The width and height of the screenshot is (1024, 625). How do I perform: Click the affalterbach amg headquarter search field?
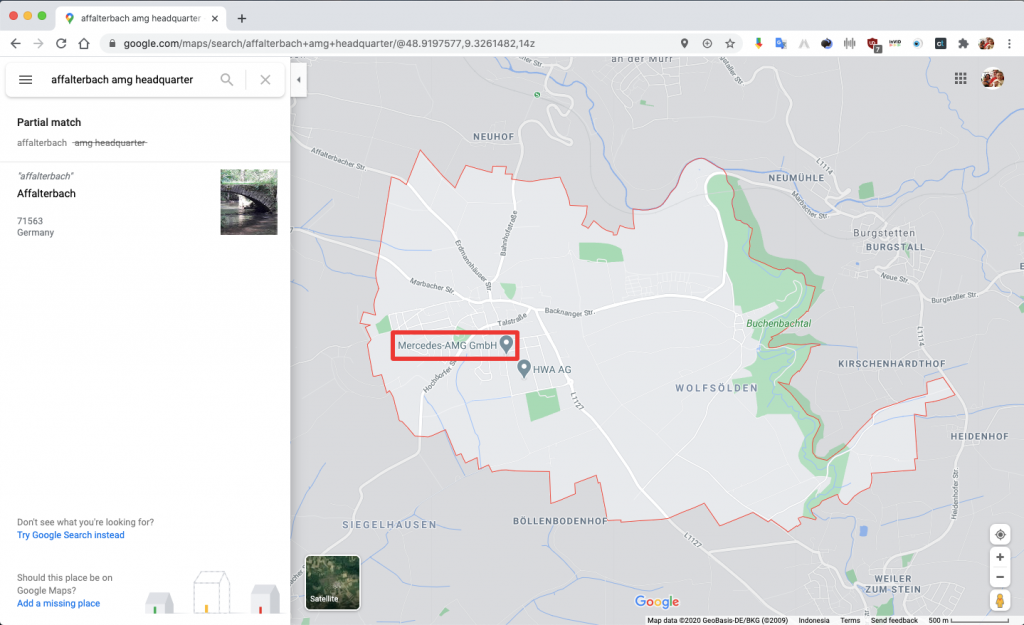[122, 80]
